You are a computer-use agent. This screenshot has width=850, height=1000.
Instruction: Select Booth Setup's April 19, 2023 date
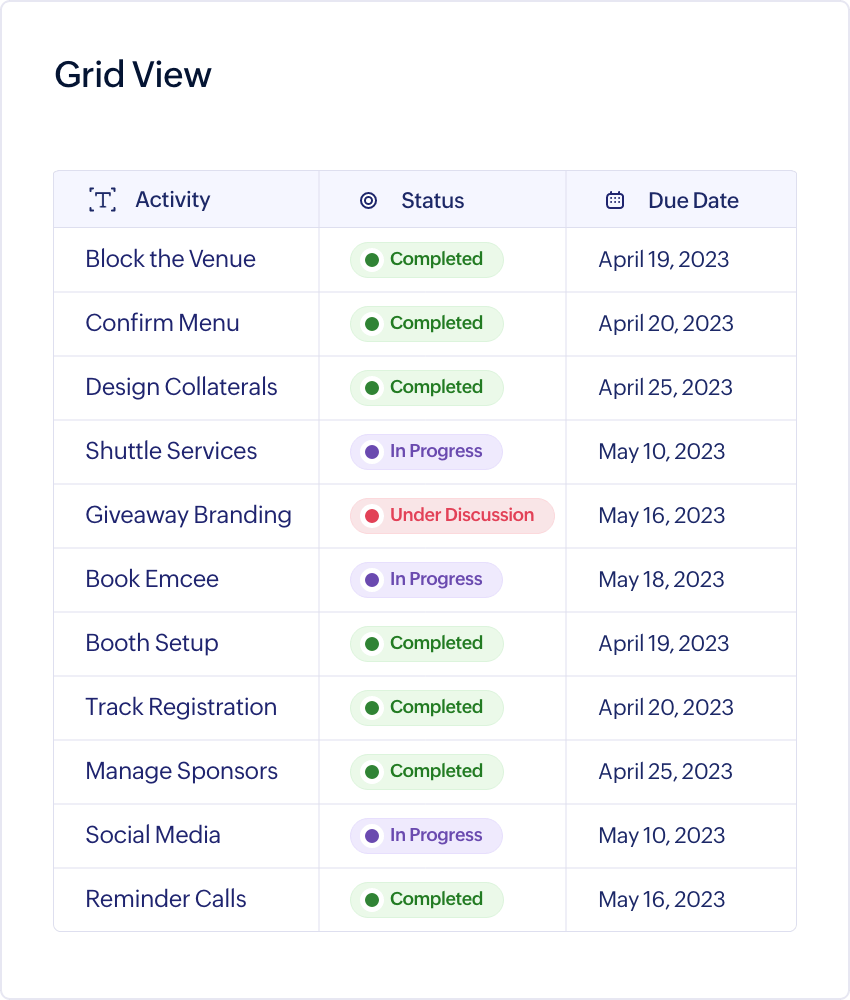coord(663,643)
